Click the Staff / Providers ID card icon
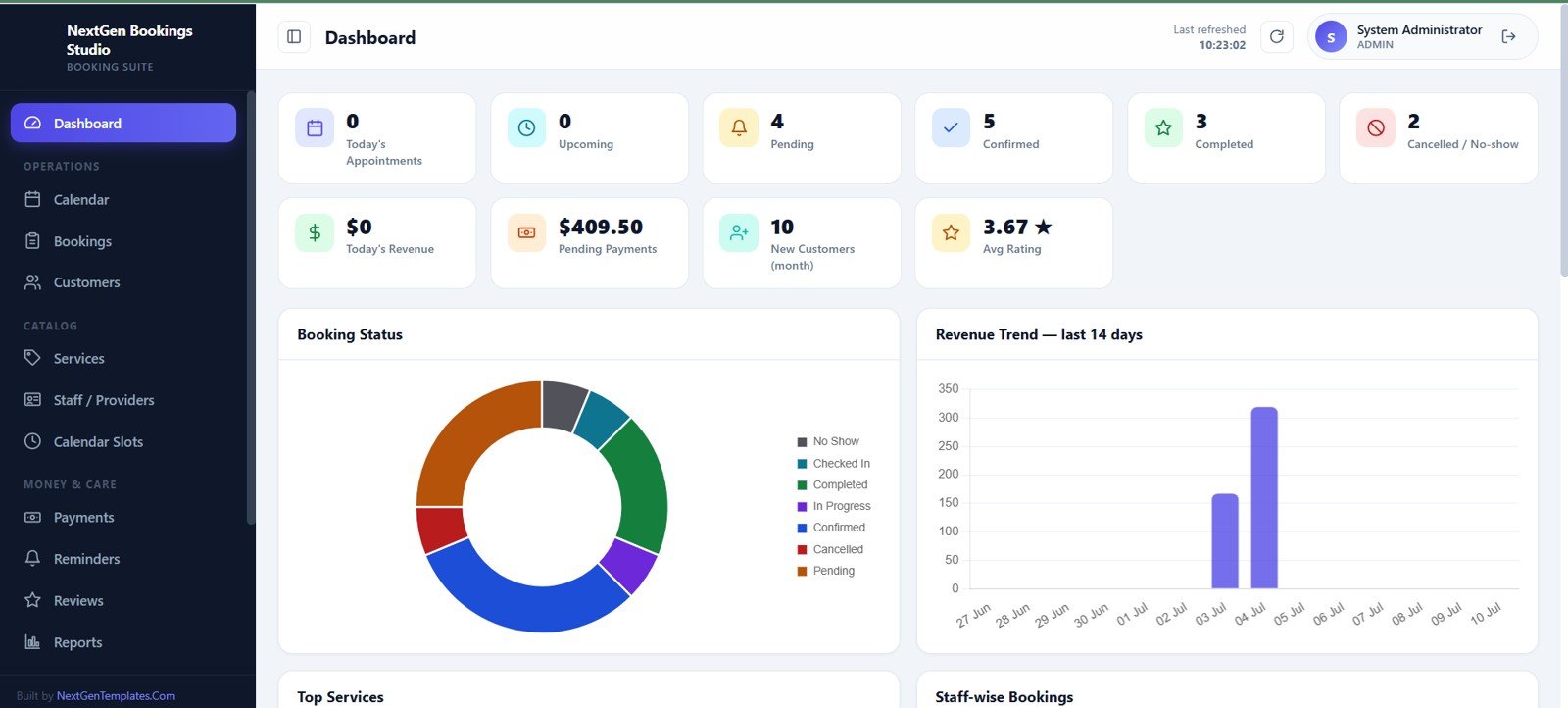 pyautogui.click(x=32, y=400)
